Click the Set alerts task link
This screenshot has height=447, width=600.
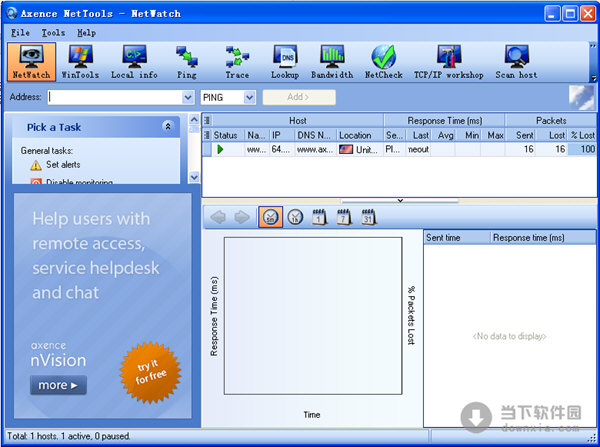tap(63, 165)
